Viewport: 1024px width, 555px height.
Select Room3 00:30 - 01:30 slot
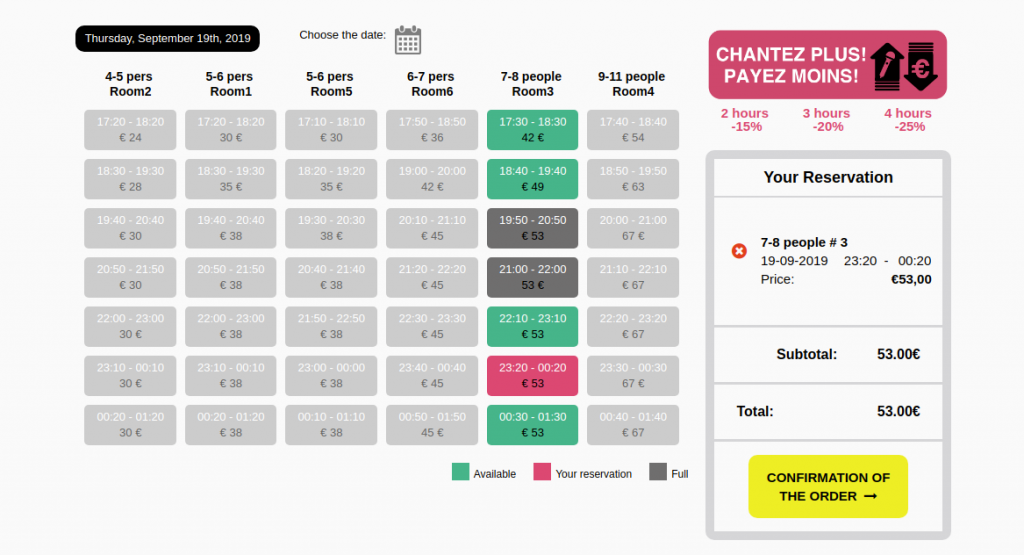coord(532,424)
